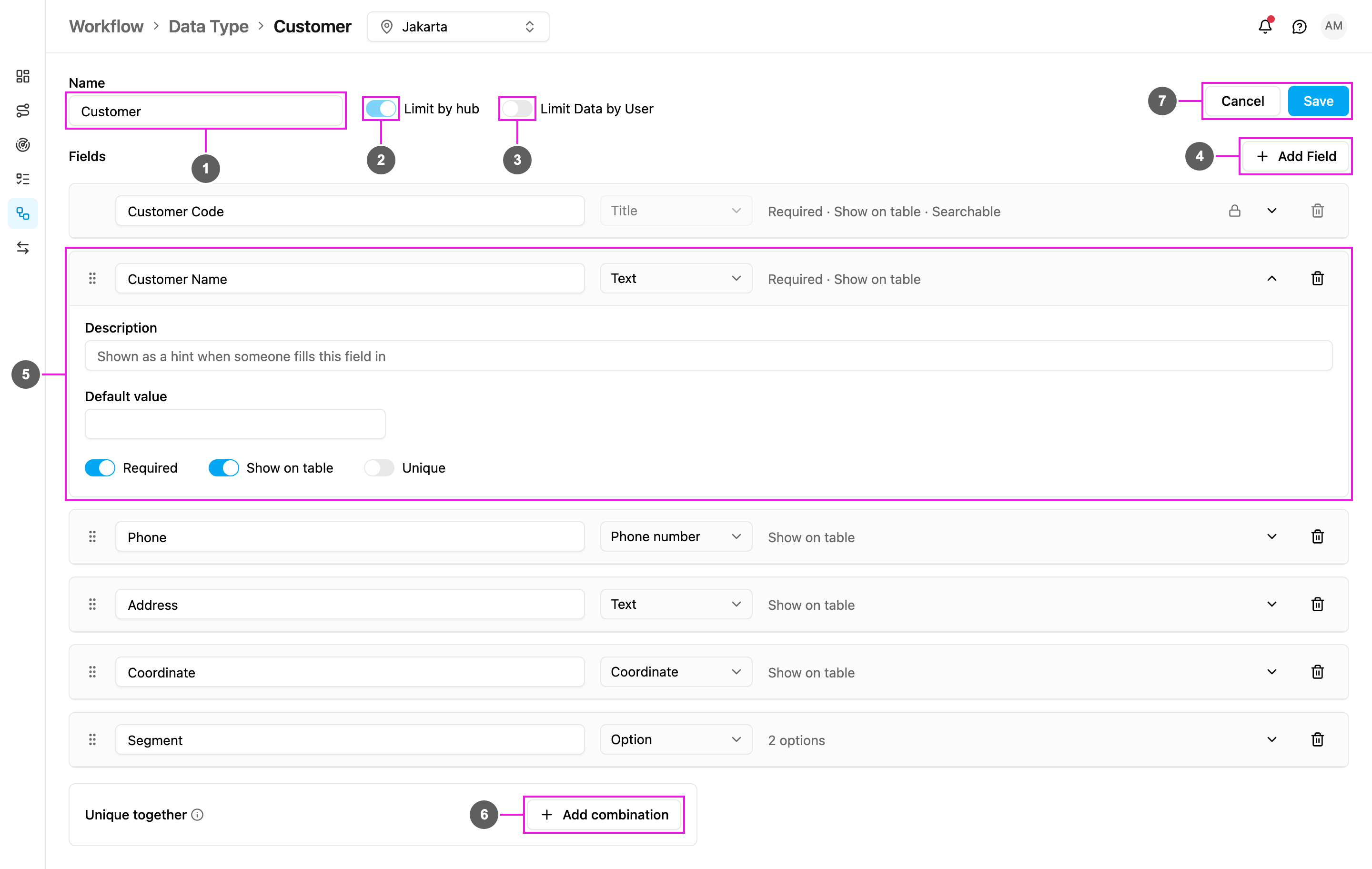Click the Description input field

[708, 356]
